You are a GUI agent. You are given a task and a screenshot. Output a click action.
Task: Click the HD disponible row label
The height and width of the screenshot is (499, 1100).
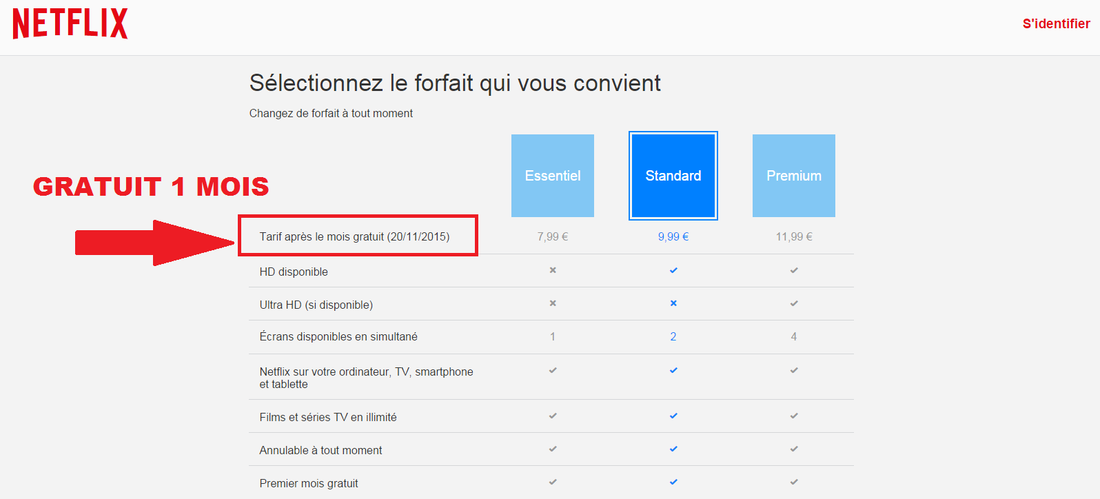(x=293, y=272)
